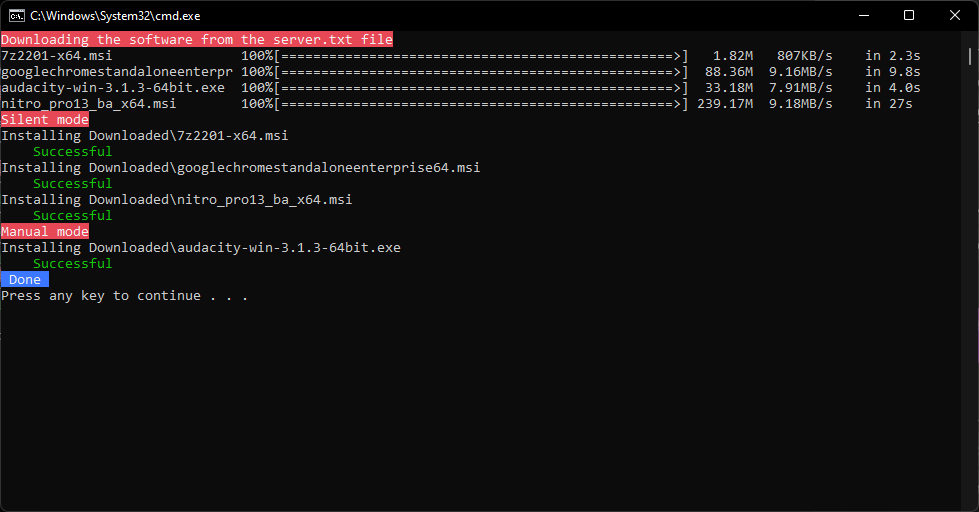Screen dimensions: 979x512
Task: Click Successful text under 7z2201 install
Action: pyautogui.click(x=72, y=152)
